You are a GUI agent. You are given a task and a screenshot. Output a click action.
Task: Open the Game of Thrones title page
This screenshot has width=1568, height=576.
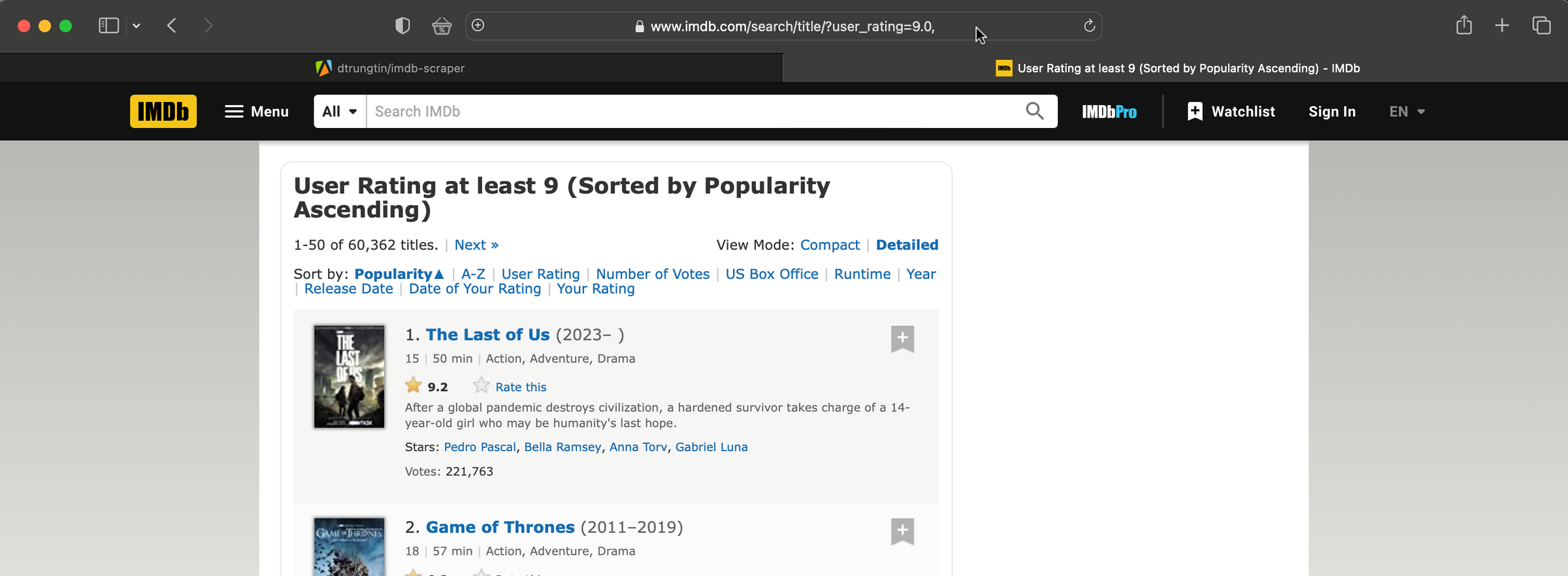[x=500, y=527]
